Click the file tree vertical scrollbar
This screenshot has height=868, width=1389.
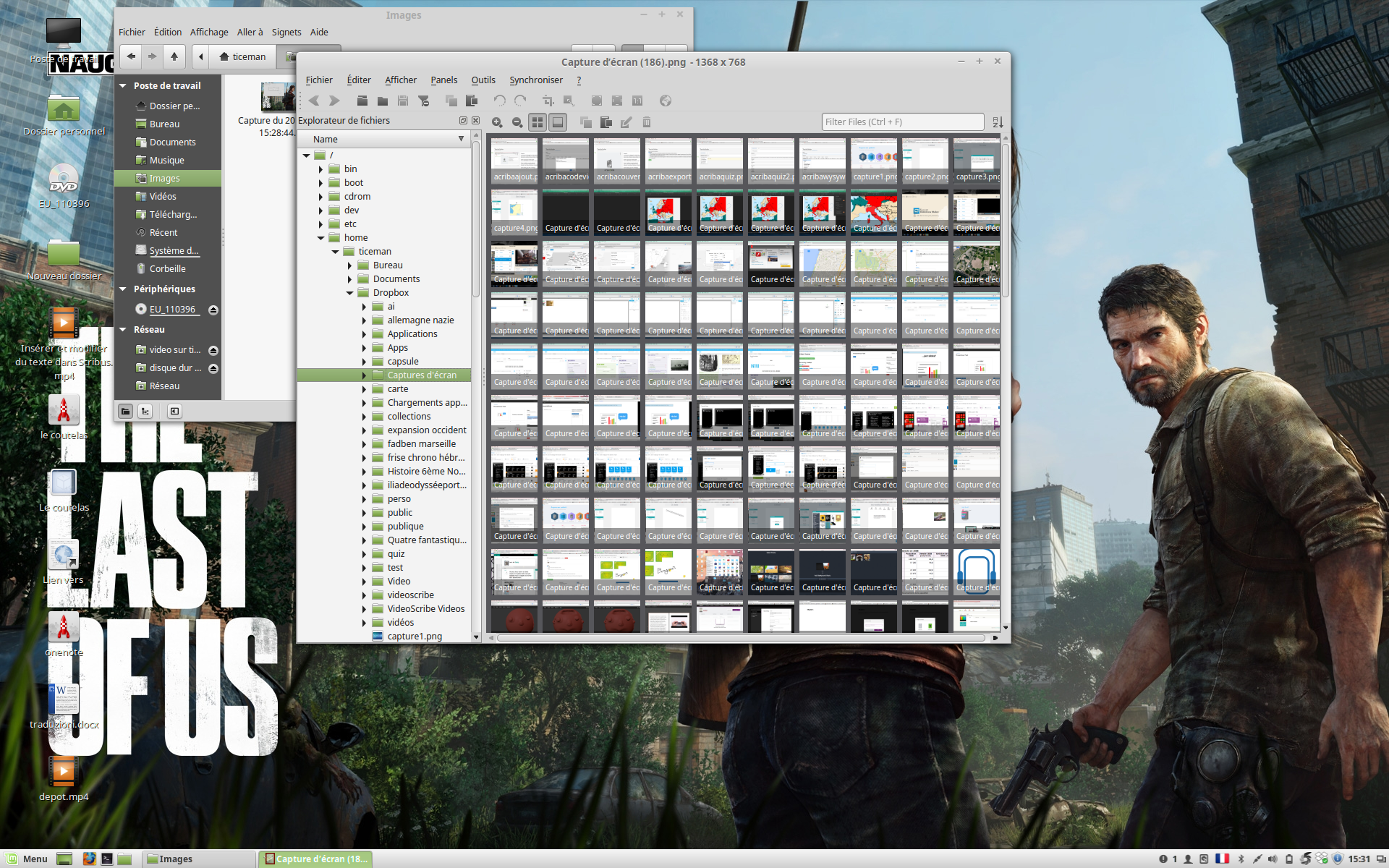pos(476,221)
